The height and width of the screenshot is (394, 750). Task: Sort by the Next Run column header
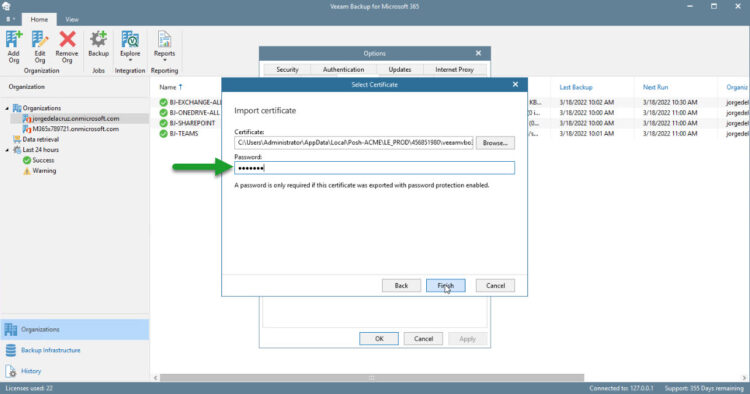655,87
